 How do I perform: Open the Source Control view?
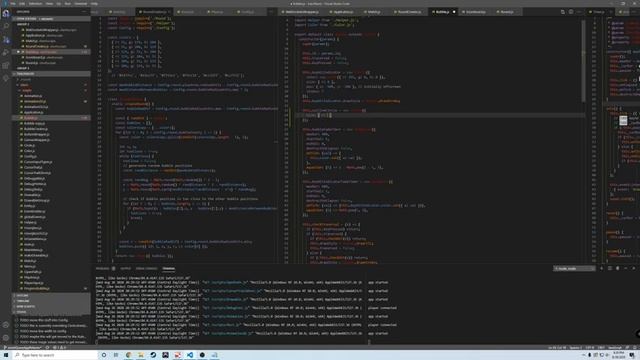coord(6,40)
